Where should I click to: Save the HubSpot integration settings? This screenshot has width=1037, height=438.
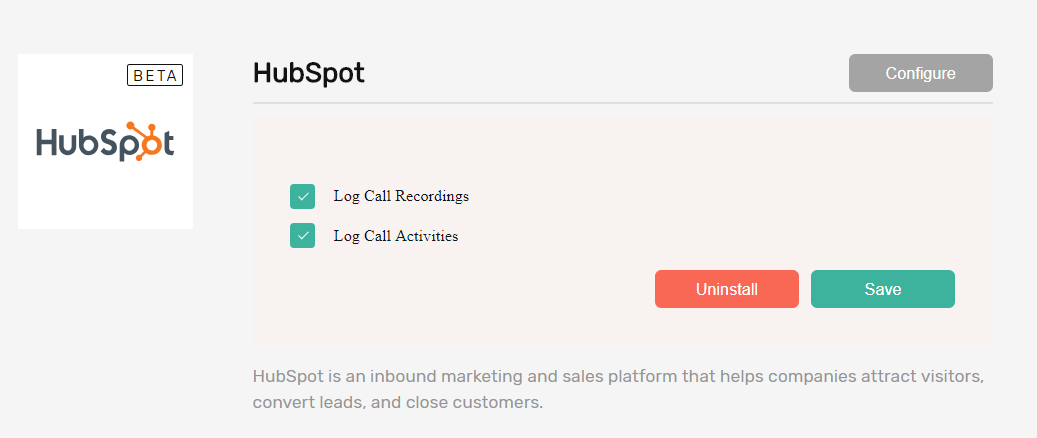[x=883, y=289]
